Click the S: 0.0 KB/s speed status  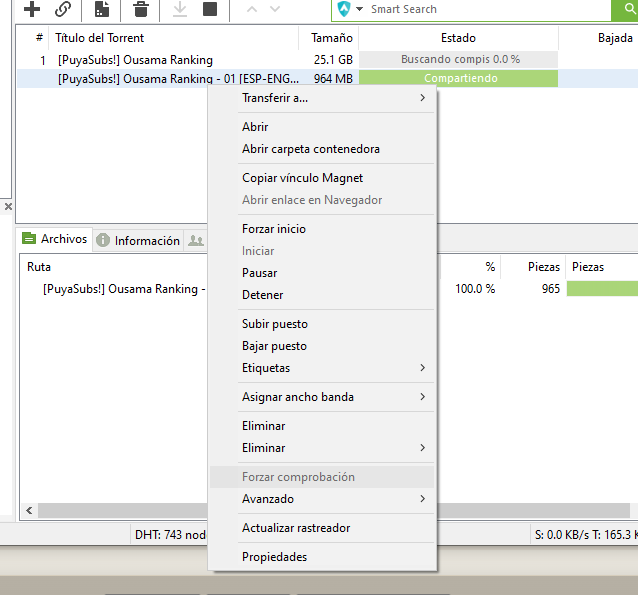coord(585,534)
